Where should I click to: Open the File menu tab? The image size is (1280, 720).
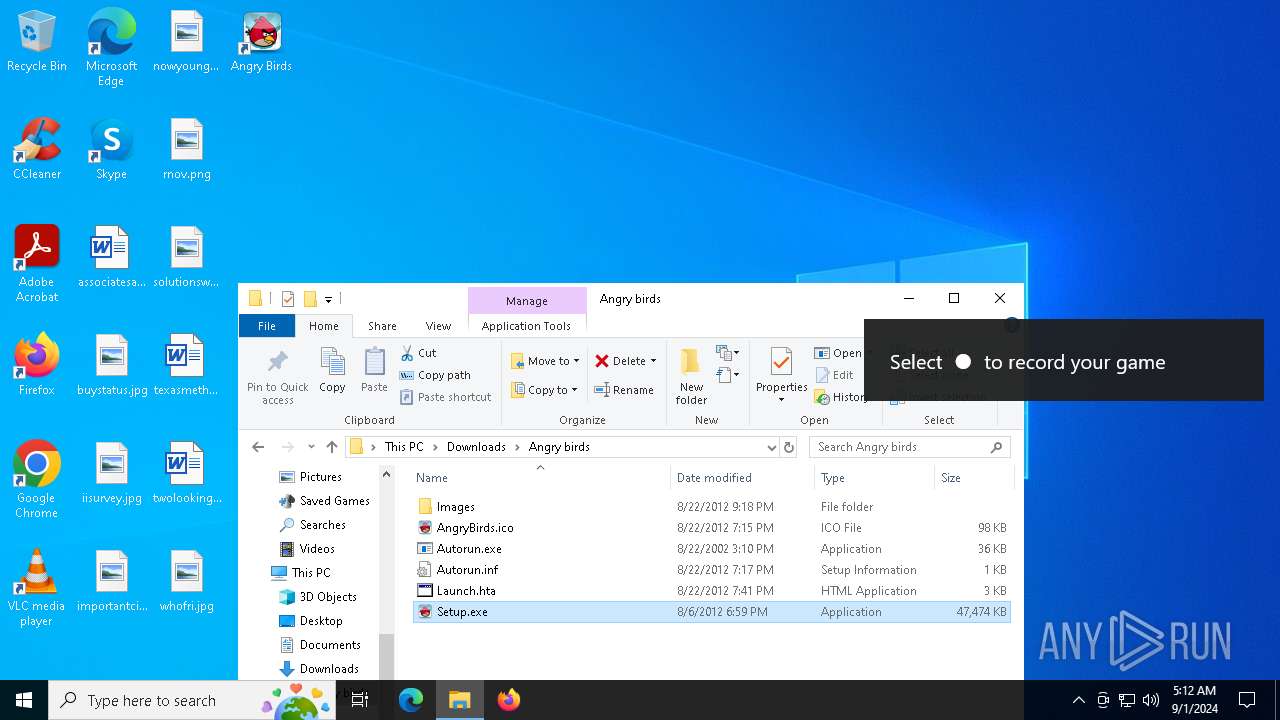click(267, 326)
